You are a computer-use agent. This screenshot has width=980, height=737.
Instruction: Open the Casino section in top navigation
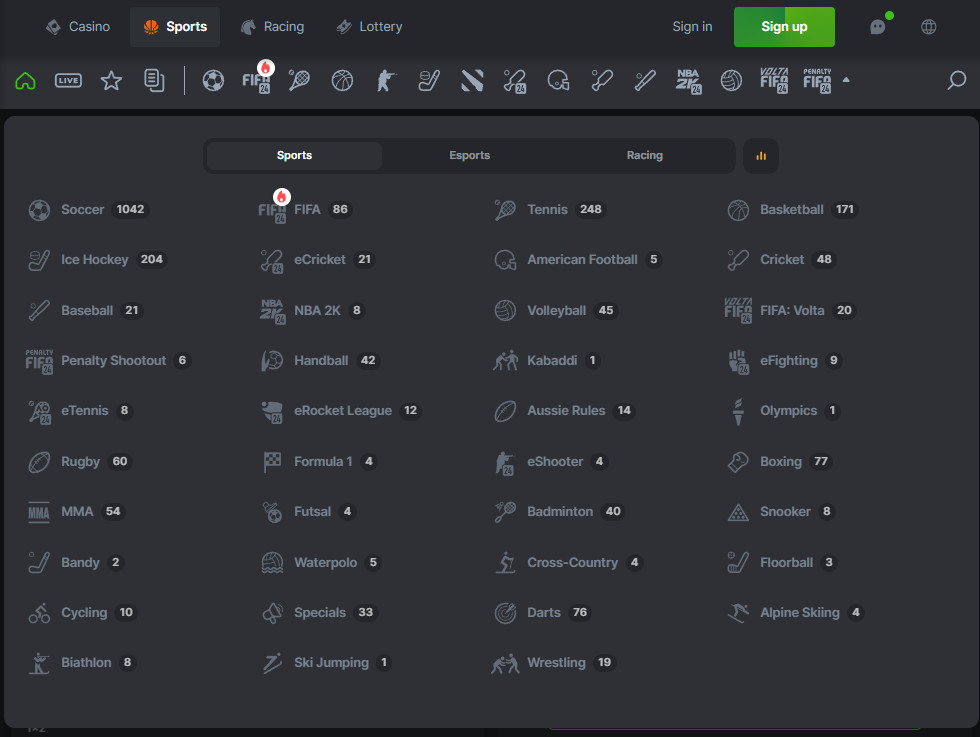click(x=77, y=27)
